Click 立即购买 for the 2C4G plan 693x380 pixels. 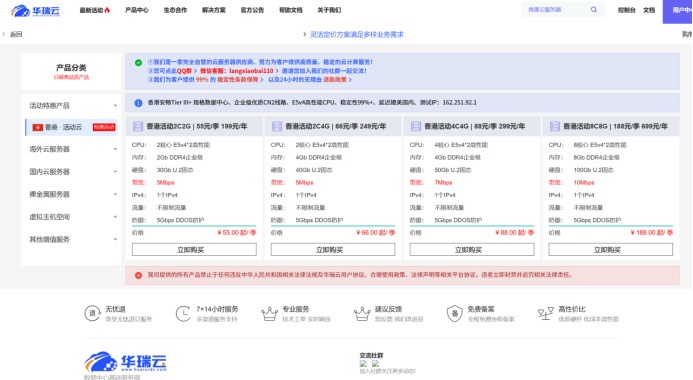click(x=333, y=250)
